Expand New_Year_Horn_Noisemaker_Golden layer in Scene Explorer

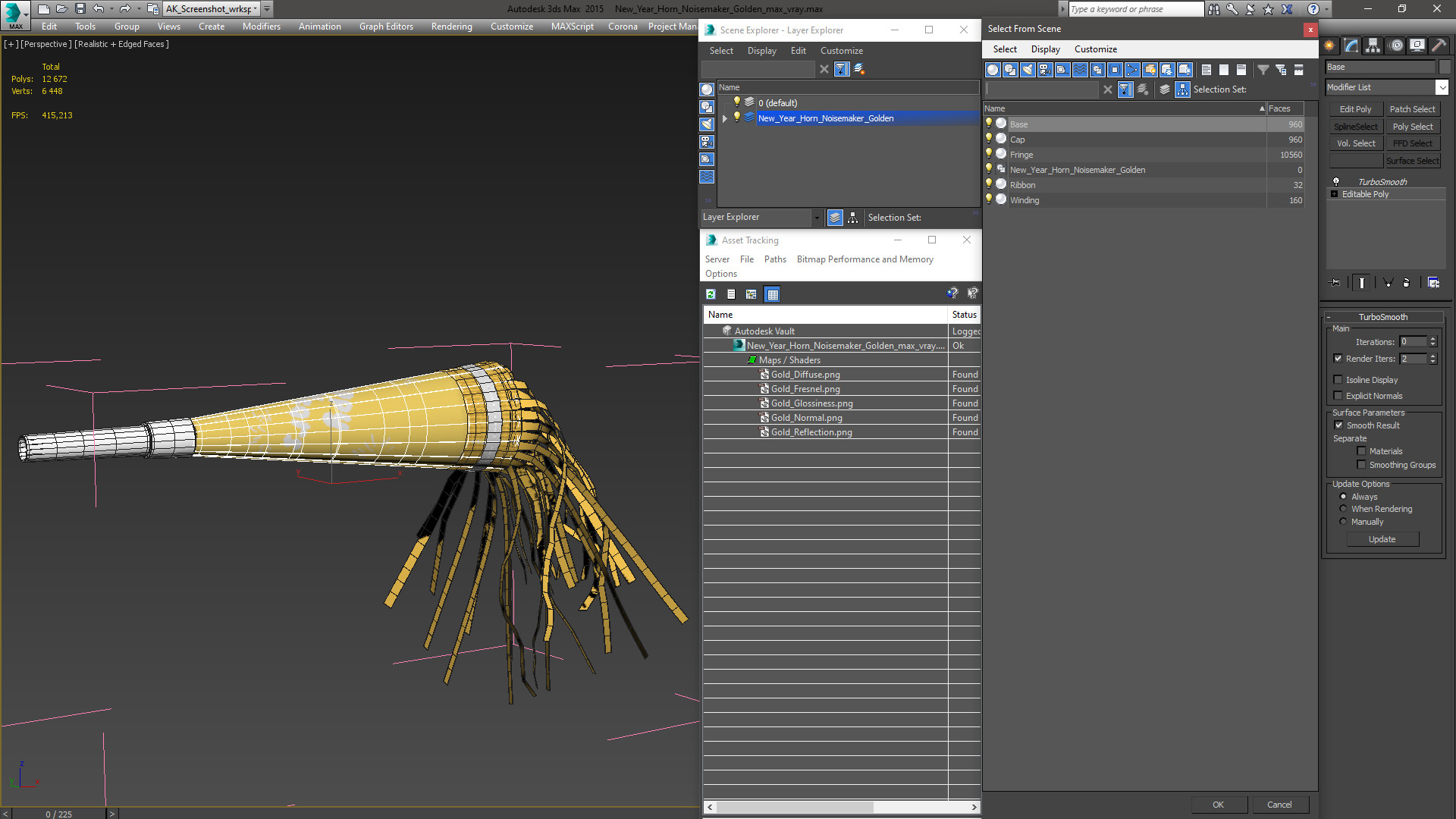725,118
